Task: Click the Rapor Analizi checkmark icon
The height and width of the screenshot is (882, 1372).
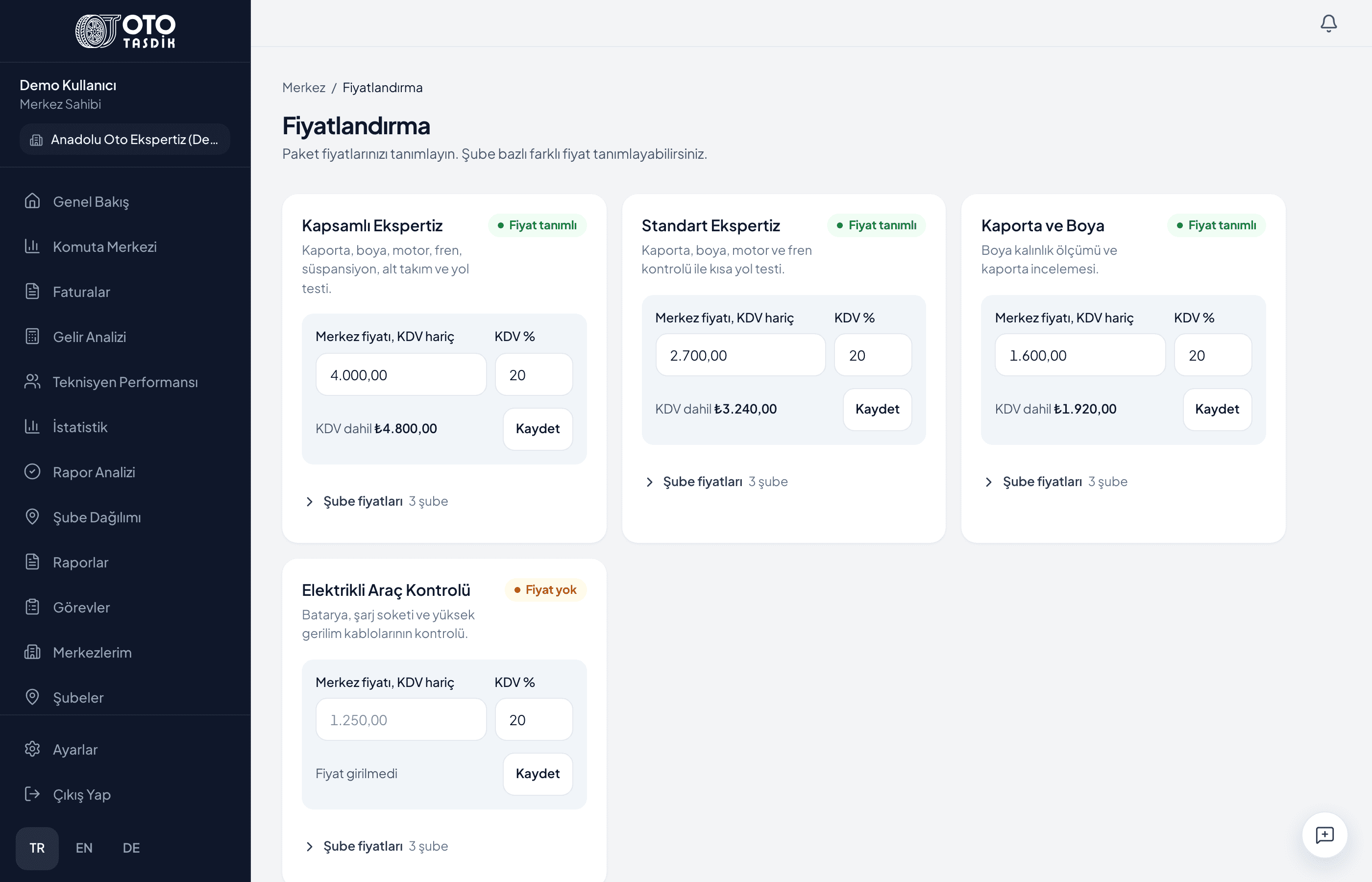Action: click(x=32, y=471)
